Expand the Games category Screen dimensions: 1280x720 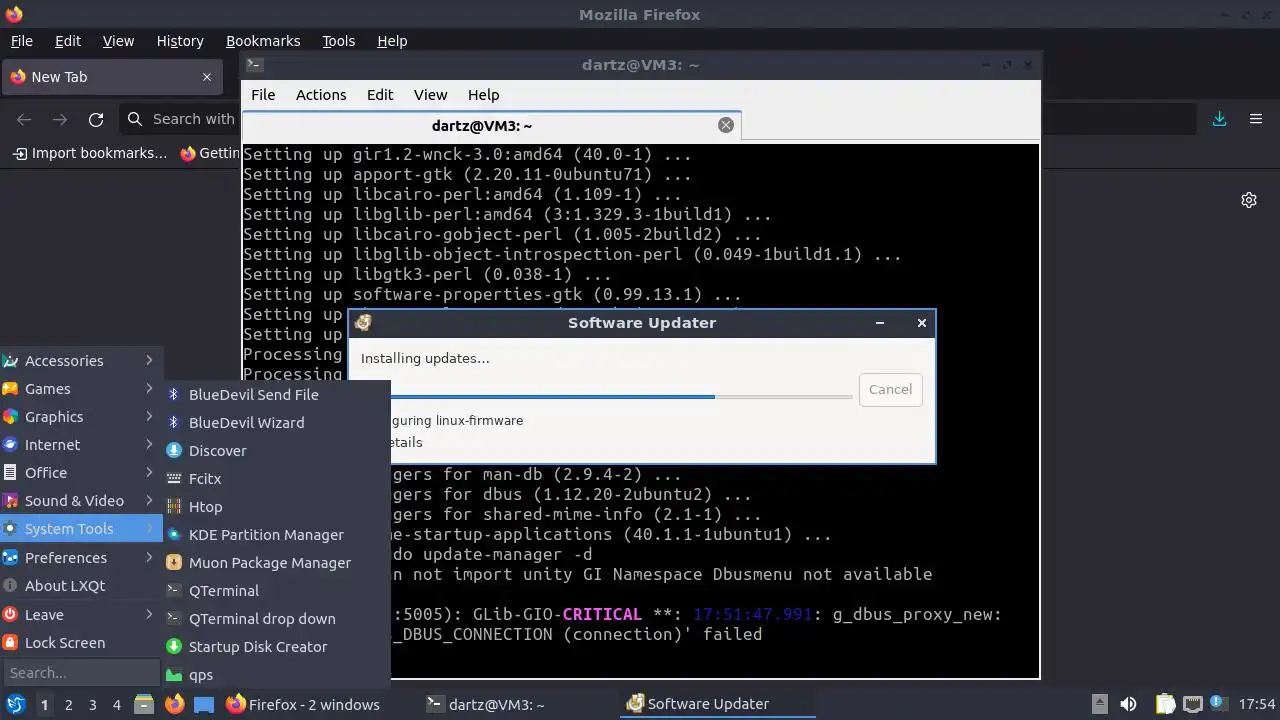coord(82,389)
